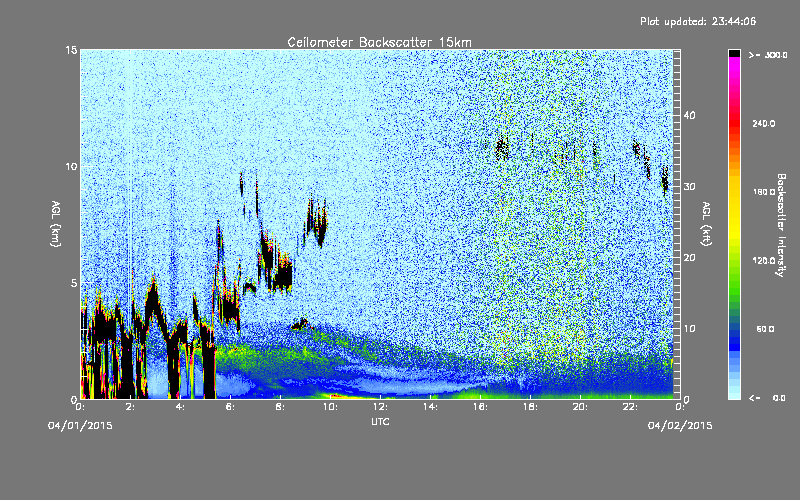Click the 30 tick on kft axis
The width and height of the screenshot is (800, 500).
click(689, 187)
